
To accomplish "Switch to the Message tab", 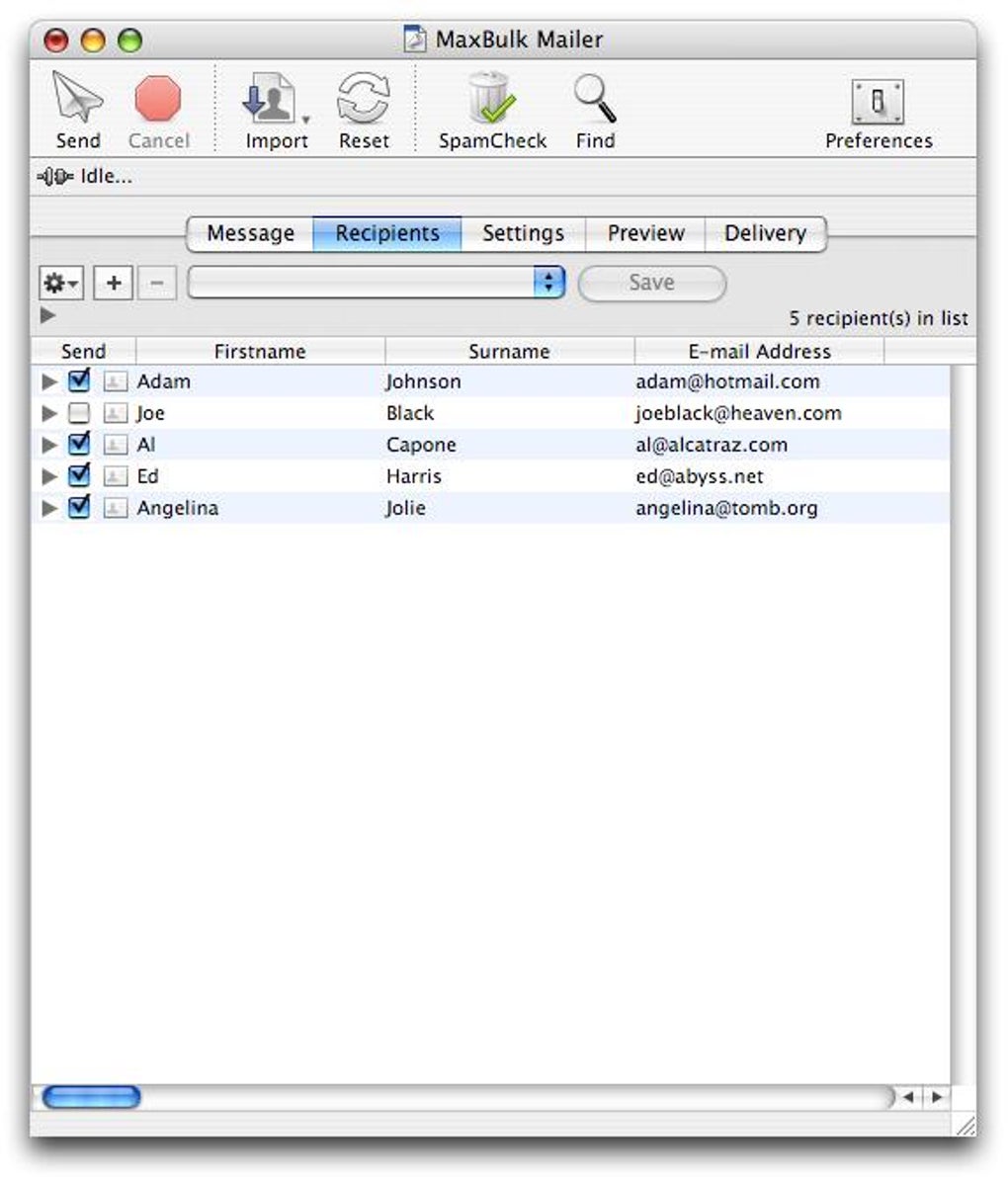I will tap(251, 233).
